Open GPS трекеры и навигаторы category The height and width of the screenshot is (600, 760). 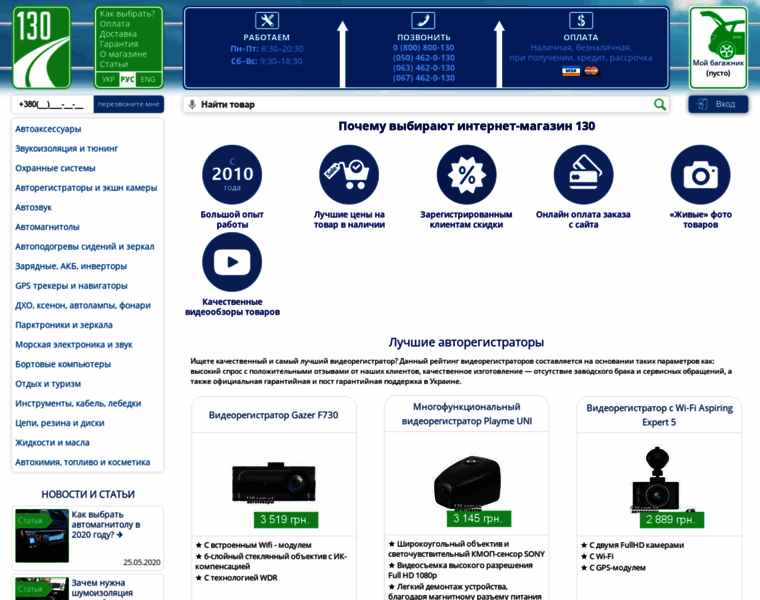[x=71, y=286]
